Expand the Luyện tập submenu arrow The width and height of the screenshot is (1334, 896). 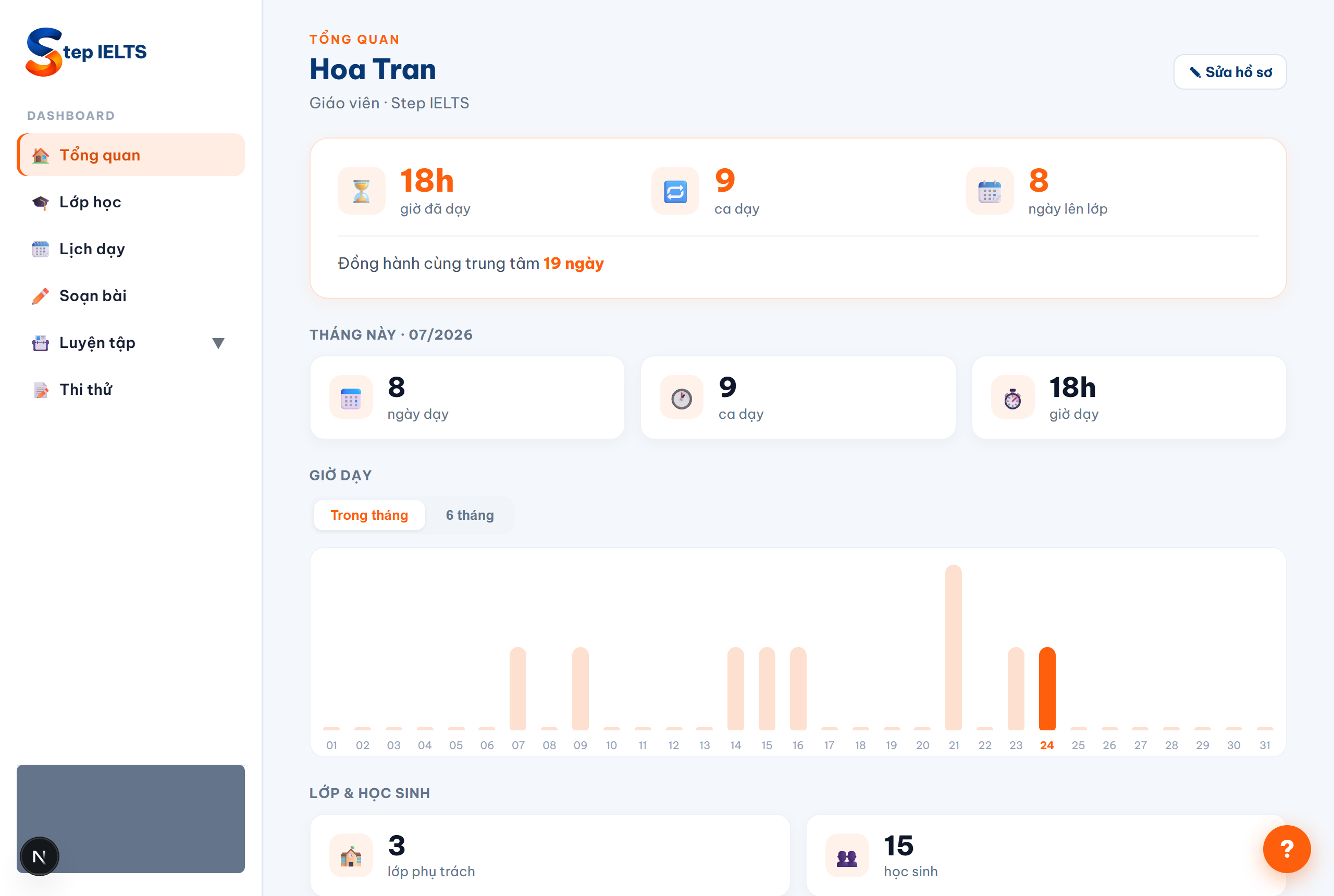click(x=218, y=343)
